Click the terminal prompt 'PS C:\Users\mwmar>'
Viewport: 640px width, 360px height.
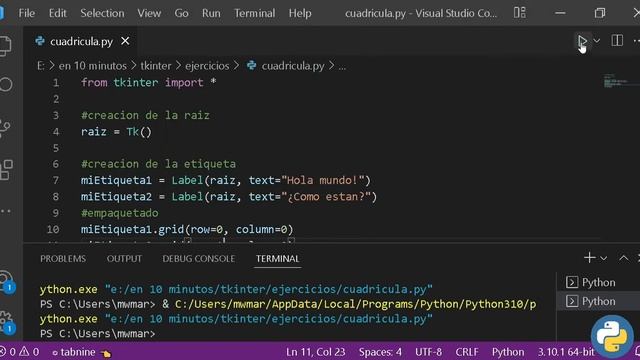coord(98,333)
